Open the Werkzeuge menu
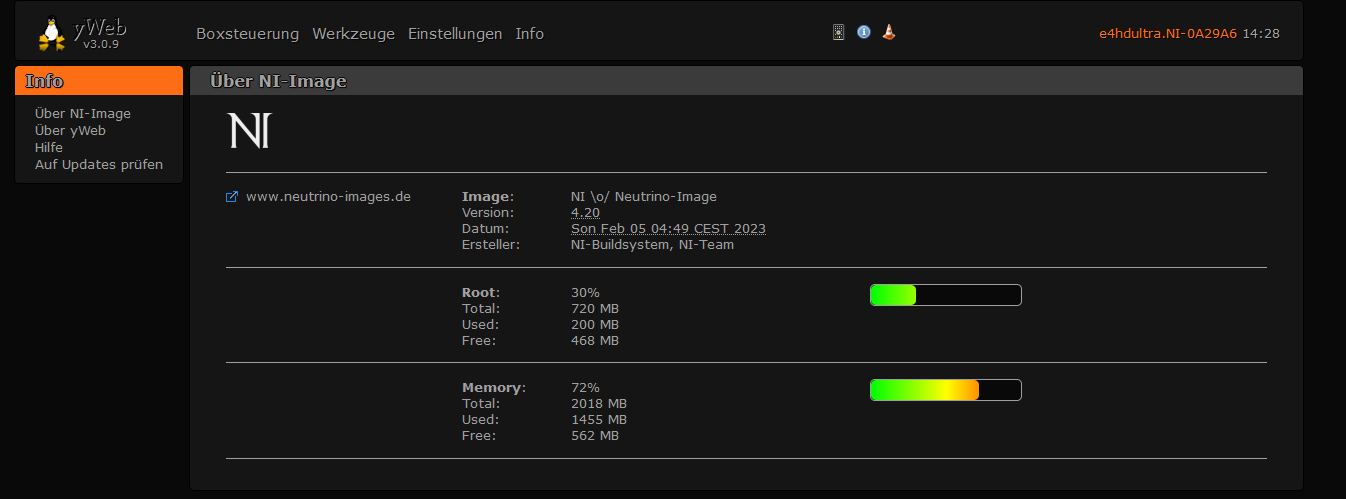This screenshot has width=1346, height=499. (x=353, y=34)
